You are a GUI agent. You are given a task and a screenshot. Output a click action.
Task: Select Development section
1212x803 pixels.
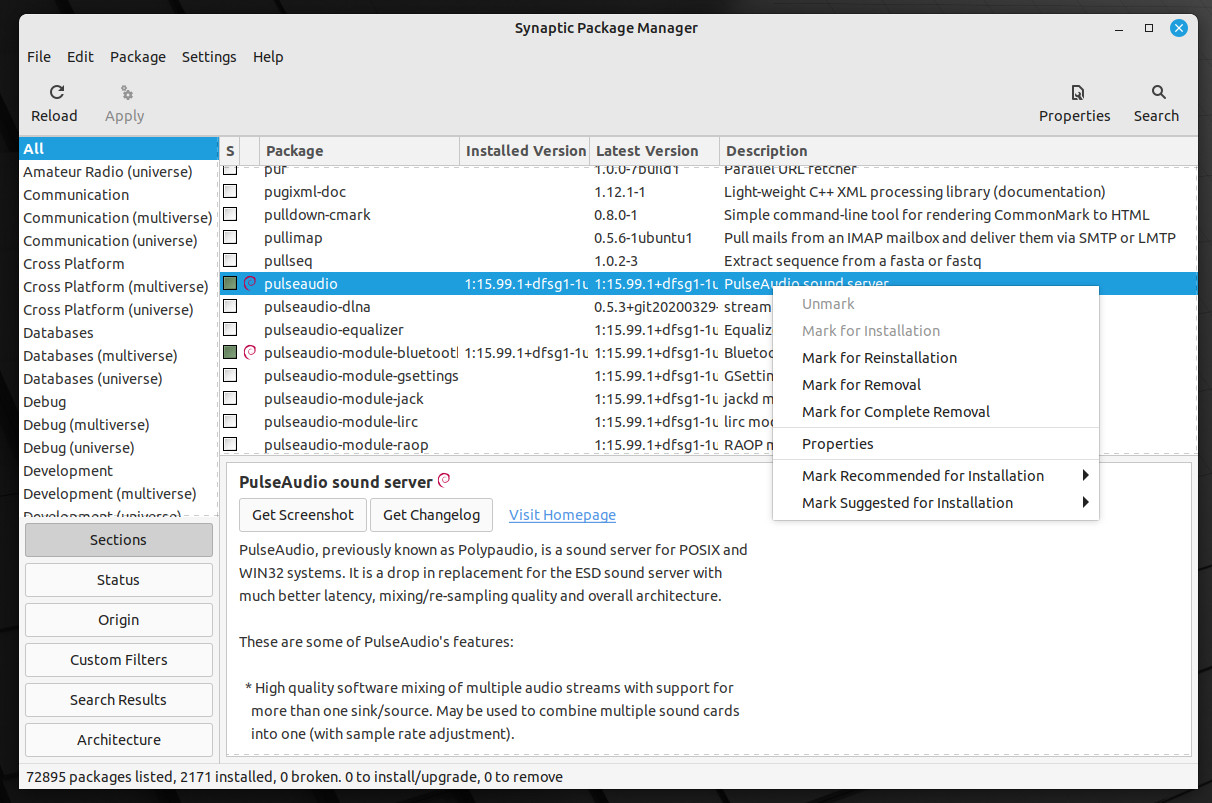(x=118, y=471)
